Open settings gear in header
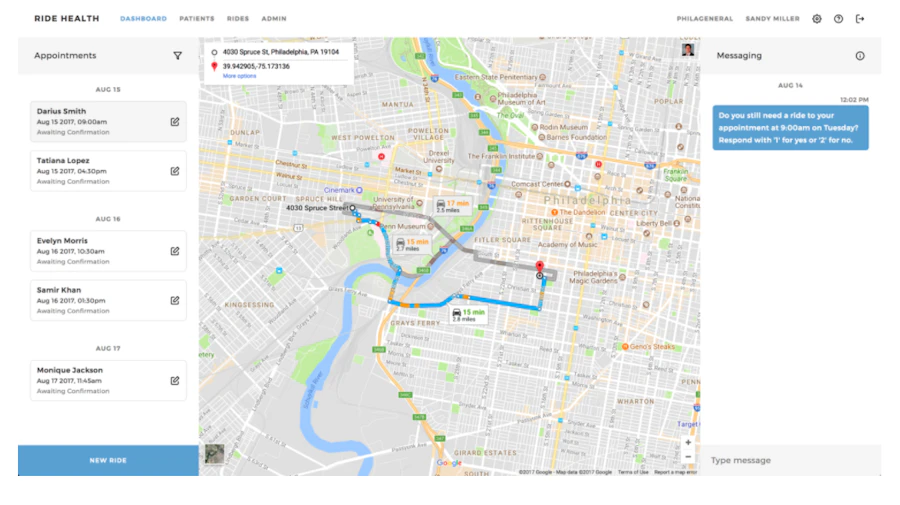Viewport: 900px width, 505px height. (817, 19)
